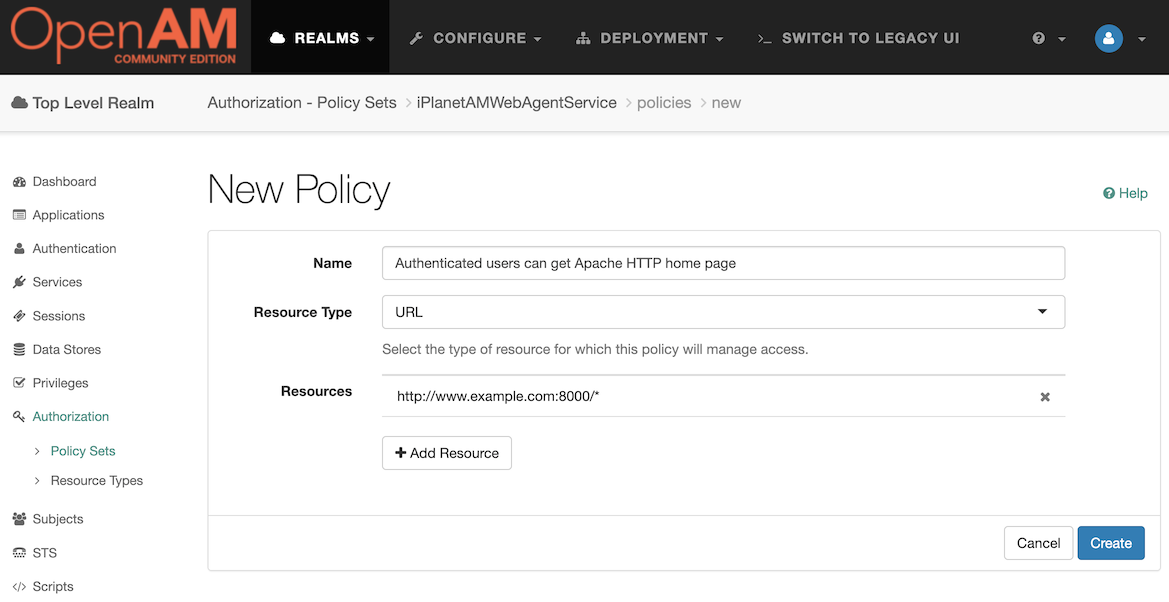1169x602 pixels.
Task: Click the Top Level Realm cloud icon
Action: coord(19,103)
